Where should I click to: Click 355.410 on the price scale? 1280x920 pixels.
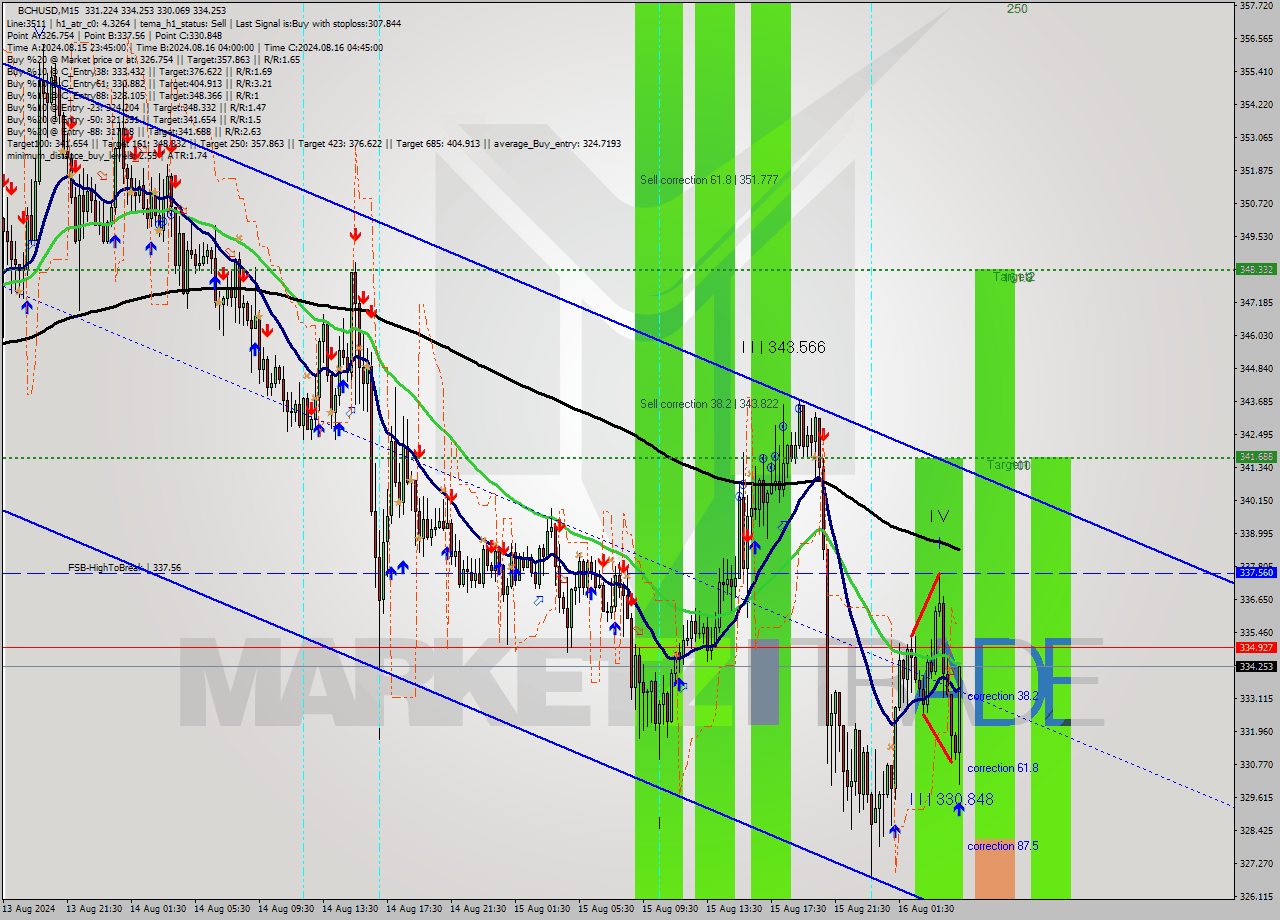pyautogui.click(x=1256, y=72)
